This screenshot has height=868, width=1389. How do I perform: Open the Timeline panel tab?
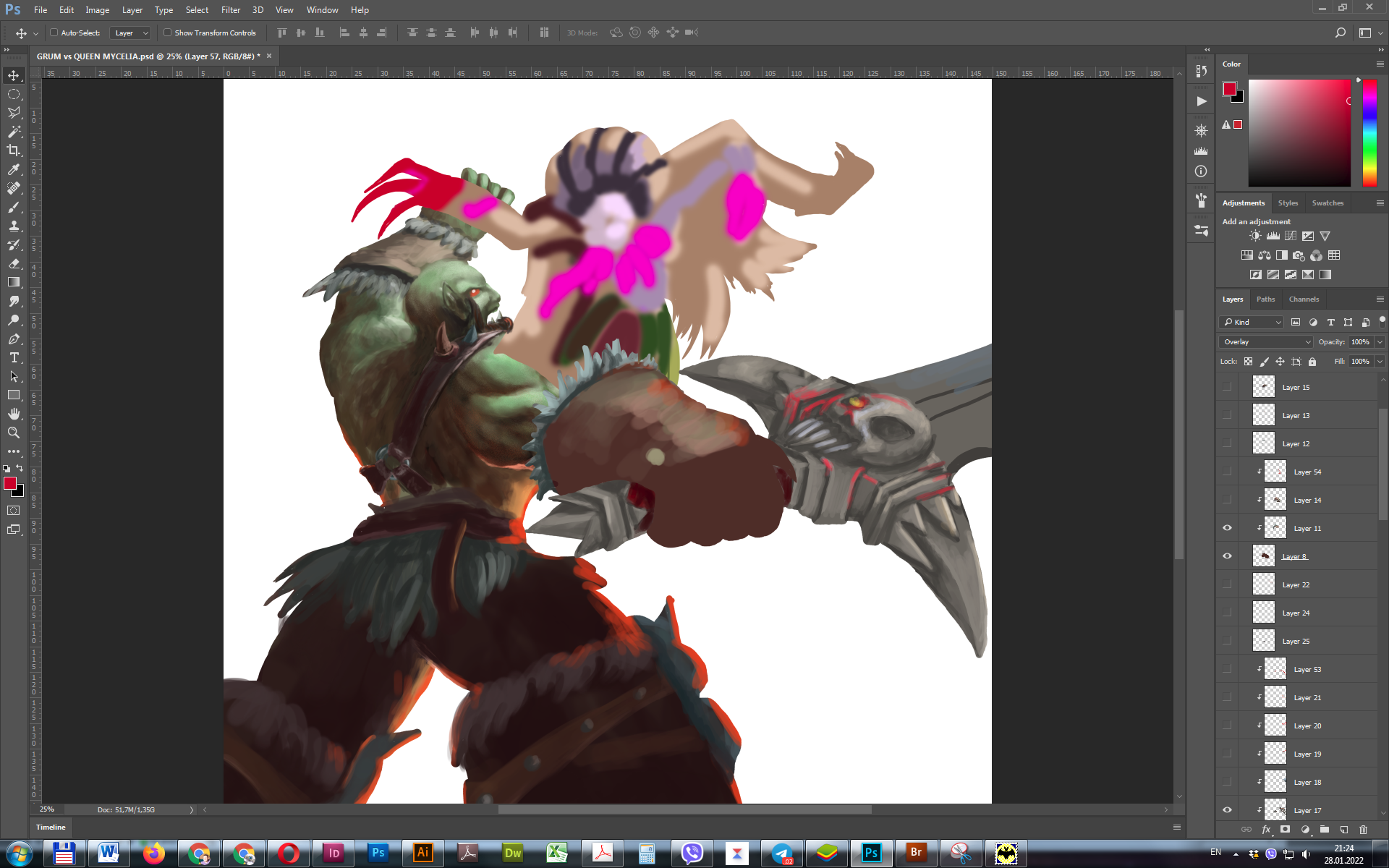pos(51,827)
